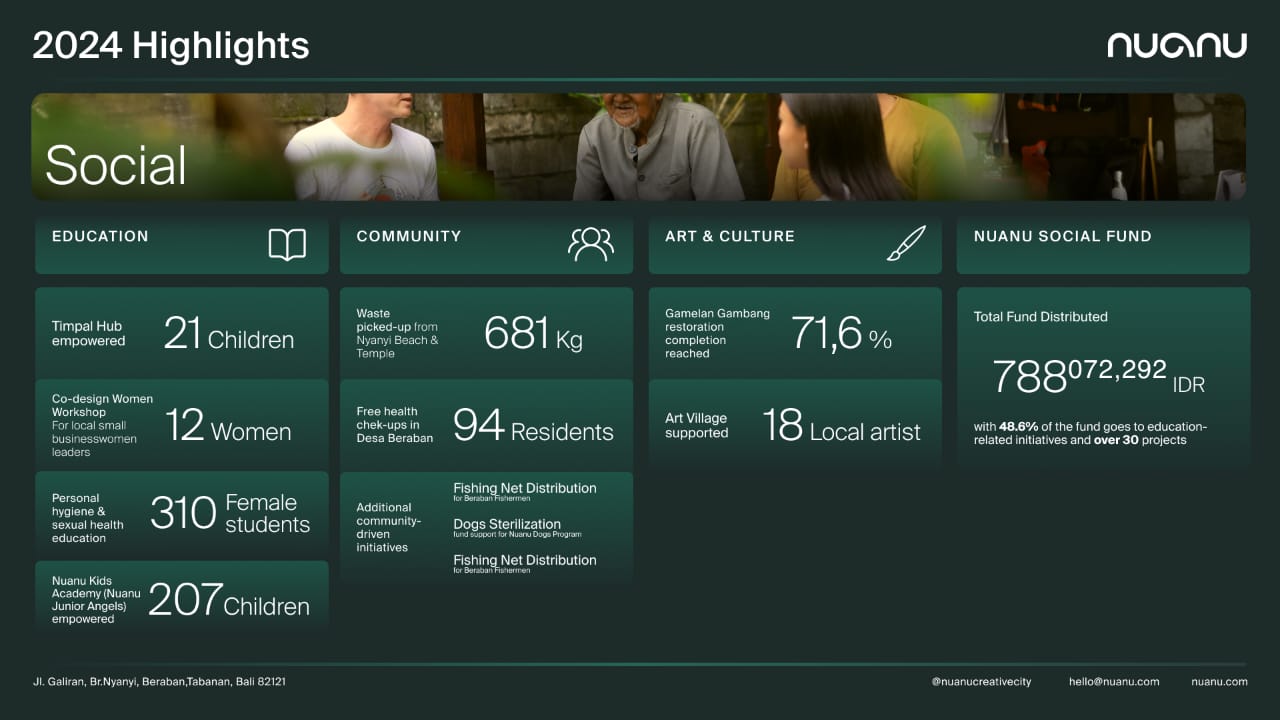Click the Social banner photo

point(640,147)
